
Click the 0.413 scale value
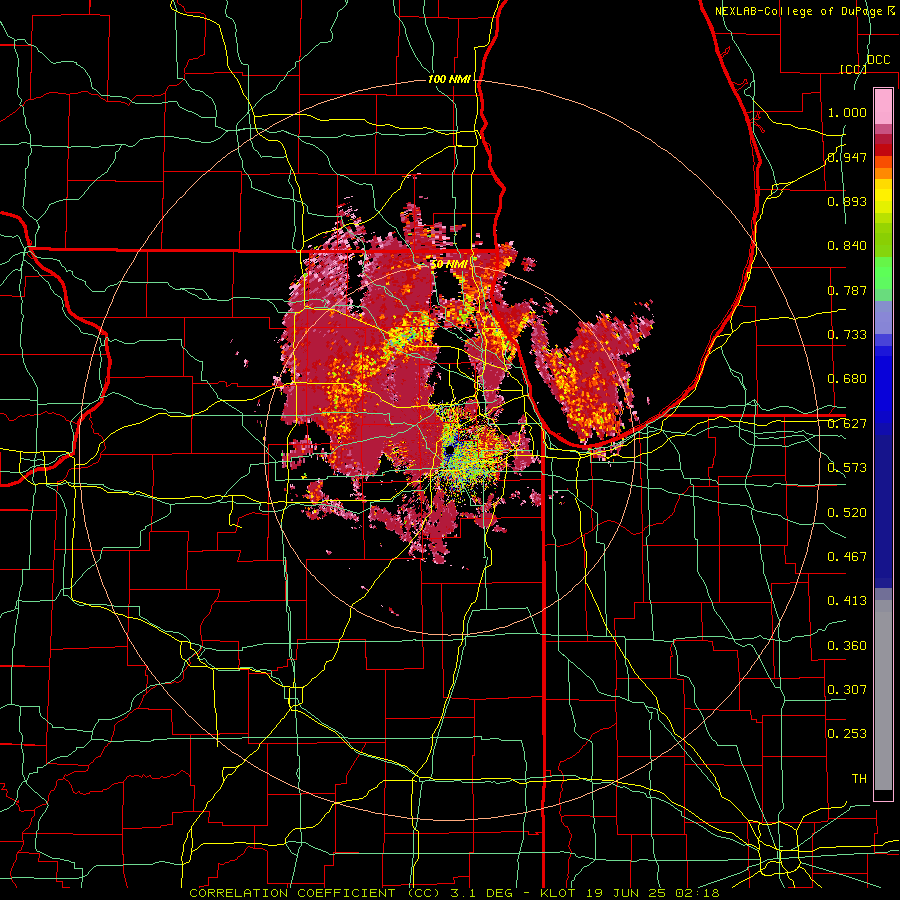847,601
